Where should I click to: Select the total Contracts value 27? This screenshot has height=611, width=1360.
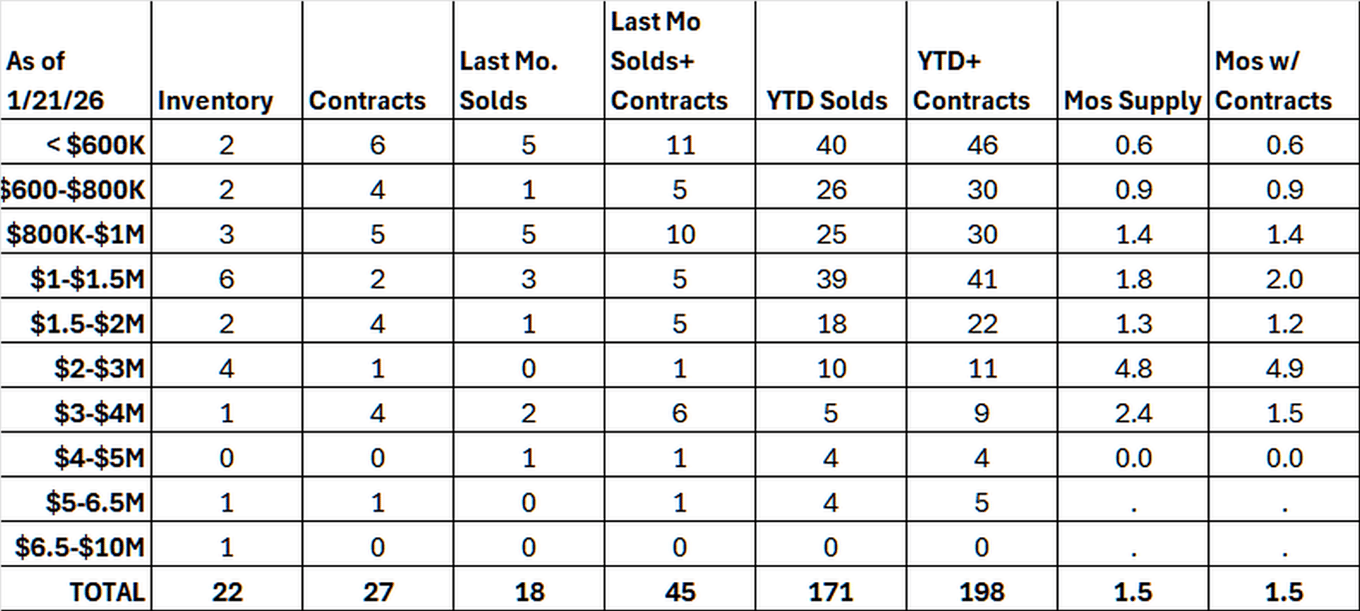[x=377, y=591]
